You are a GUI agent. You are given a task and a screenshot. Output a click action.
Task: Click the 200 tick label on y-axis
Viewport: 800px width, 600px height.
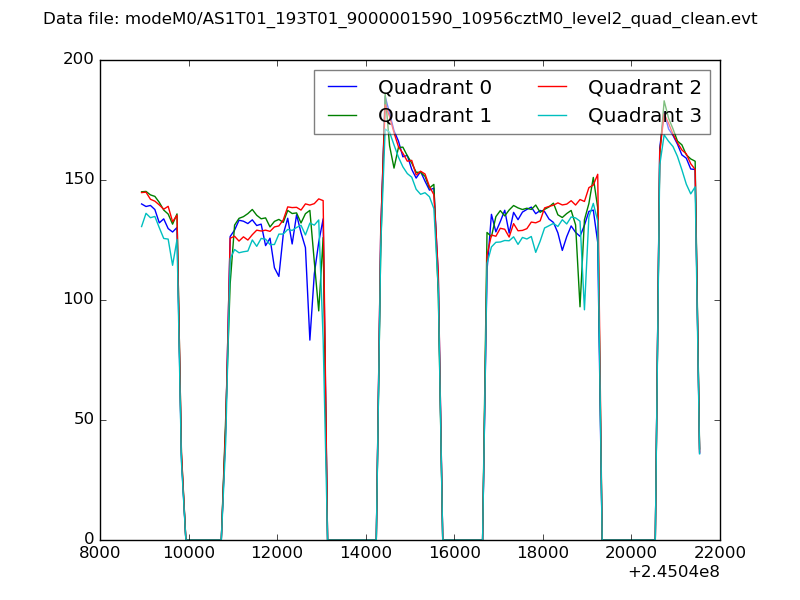click(80, 60)
